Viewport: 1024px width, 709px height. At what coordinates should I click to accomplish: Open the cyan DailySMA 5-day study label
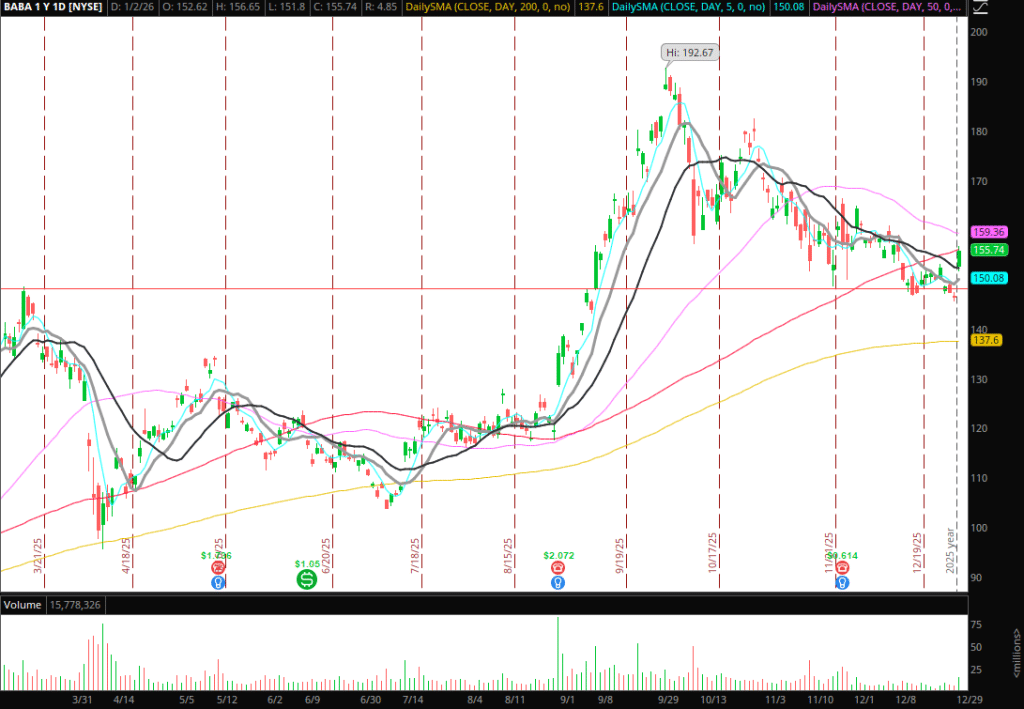point(690,8)
